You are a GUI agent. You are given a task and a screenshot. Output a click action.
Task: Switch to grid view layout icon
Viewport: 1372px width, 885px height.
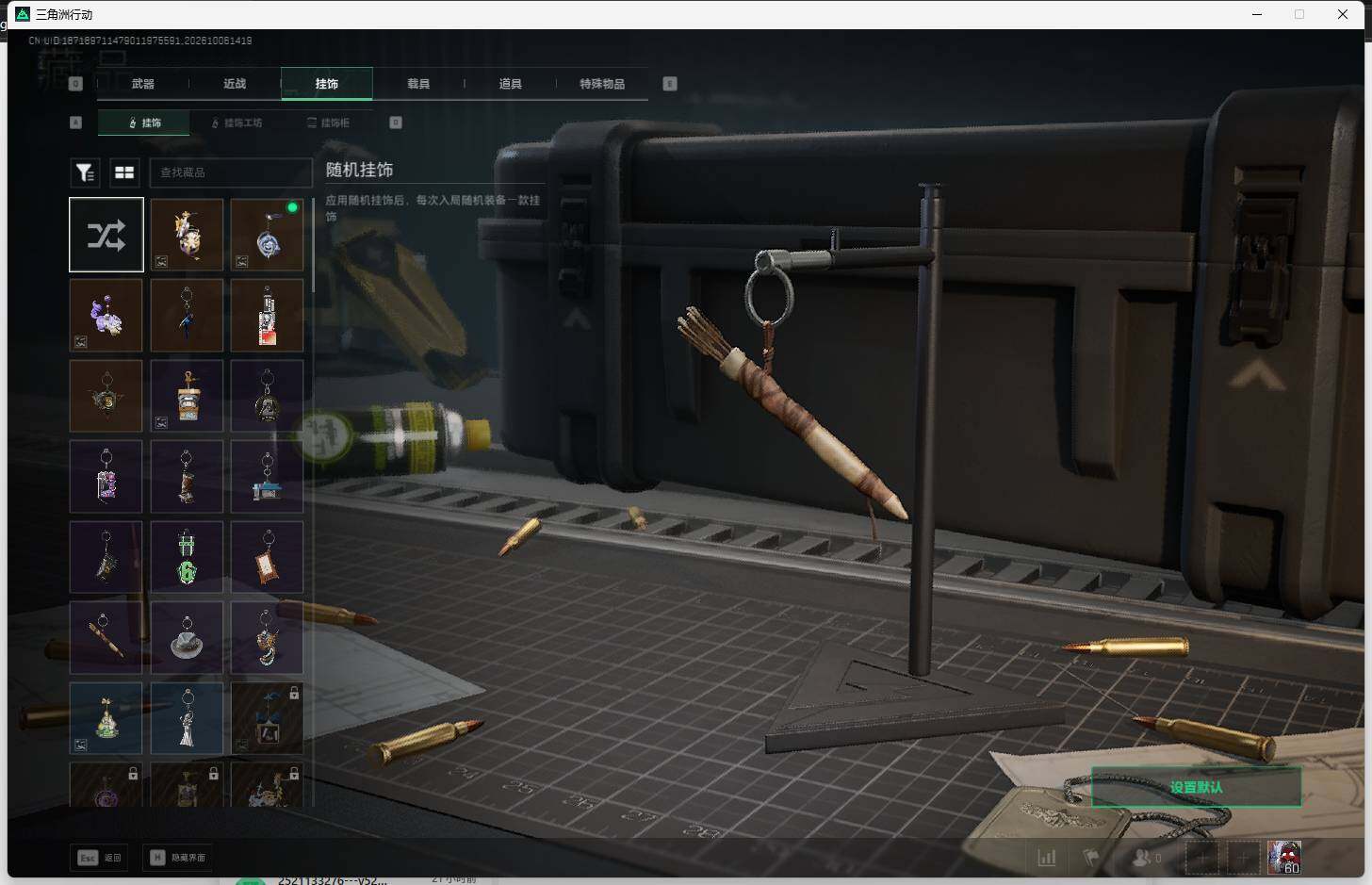click(124, 172)
